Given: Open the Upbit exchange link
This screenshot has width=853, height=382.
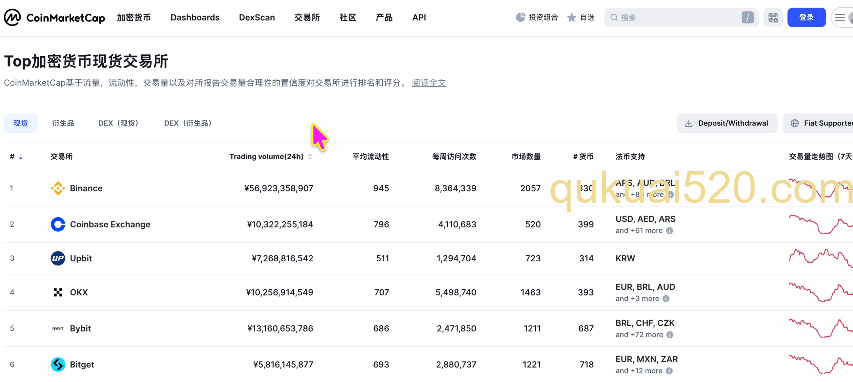Looking at the screenshot, I should [x=81, y=258].
